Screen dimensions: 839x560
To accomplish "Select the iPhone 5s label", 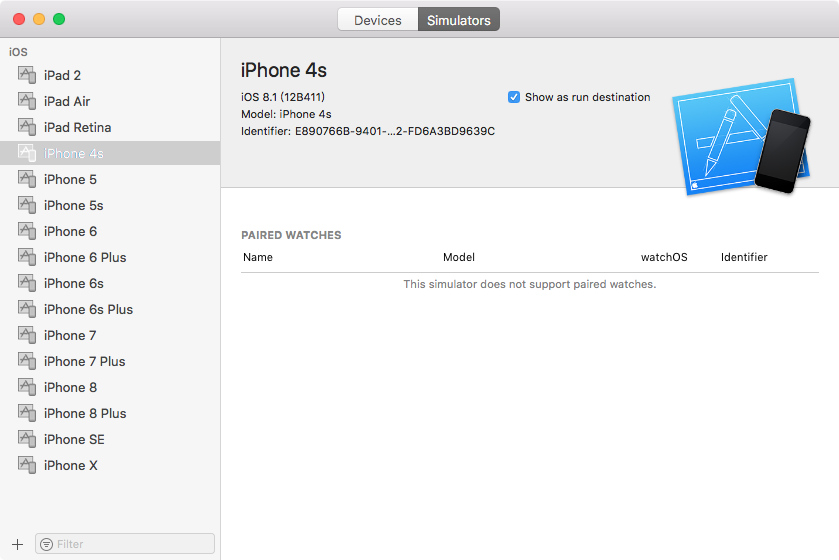I will click(73, 205).
